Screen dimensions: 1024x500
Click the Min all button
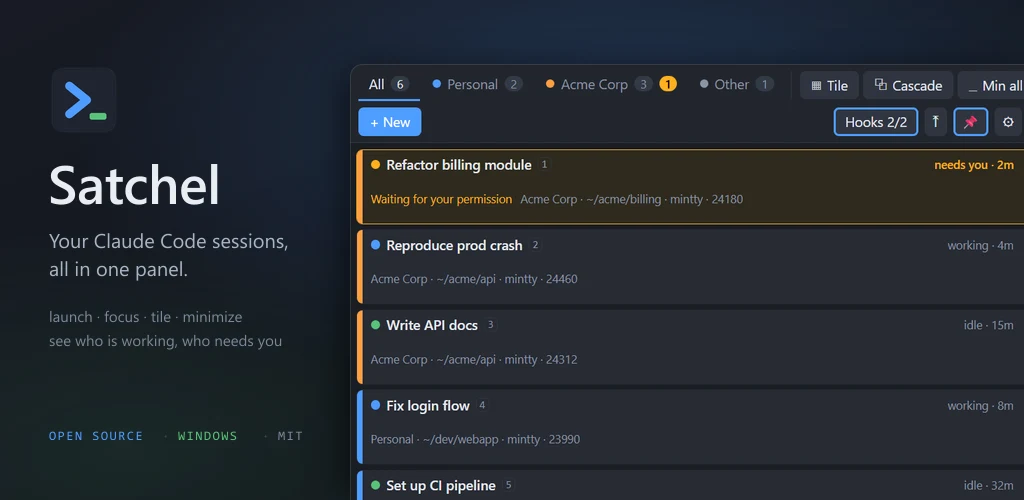click(993, 86)
